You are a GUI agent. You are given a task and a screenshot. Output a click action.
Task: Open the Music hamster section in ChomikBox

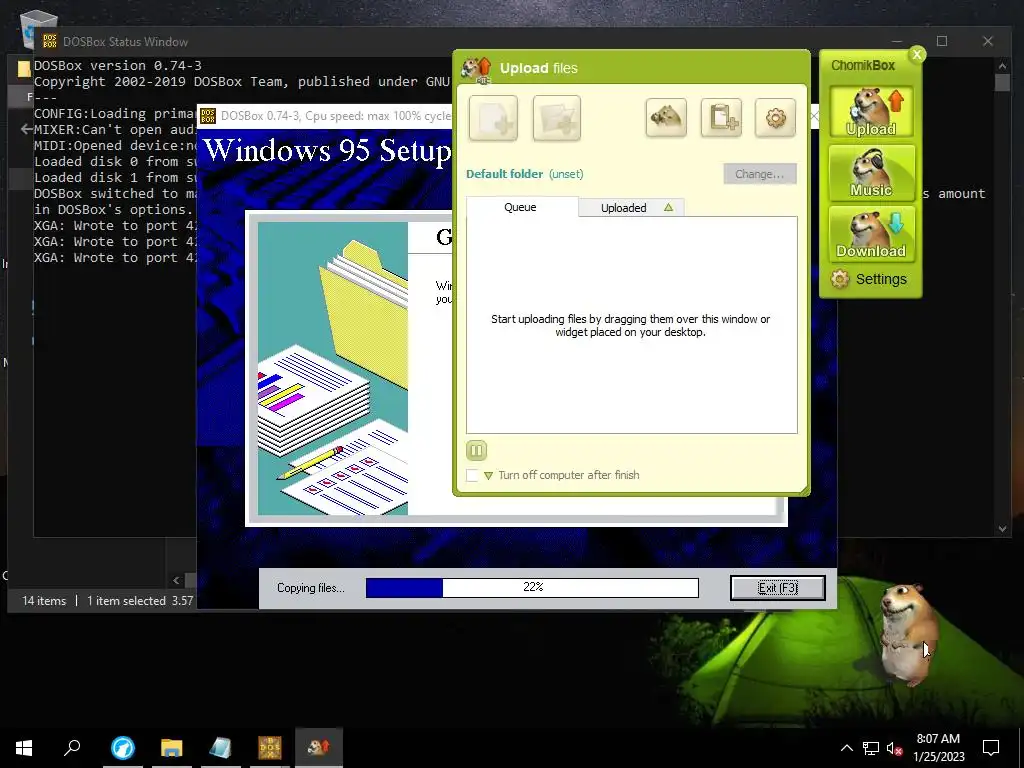[871, 172]
